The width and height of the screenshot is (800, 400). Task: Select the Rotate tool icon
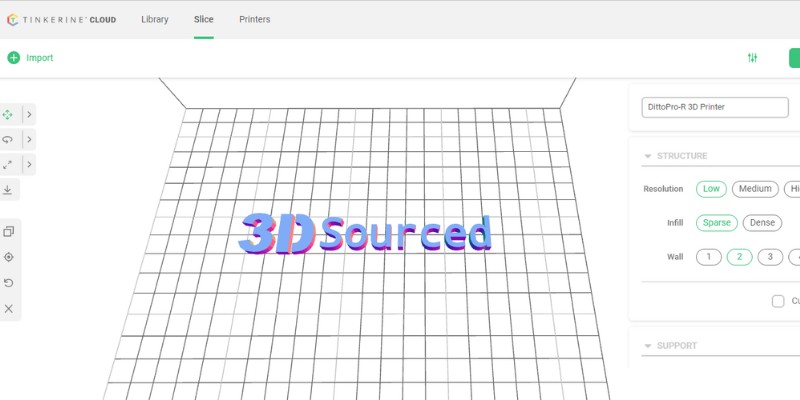8,139
